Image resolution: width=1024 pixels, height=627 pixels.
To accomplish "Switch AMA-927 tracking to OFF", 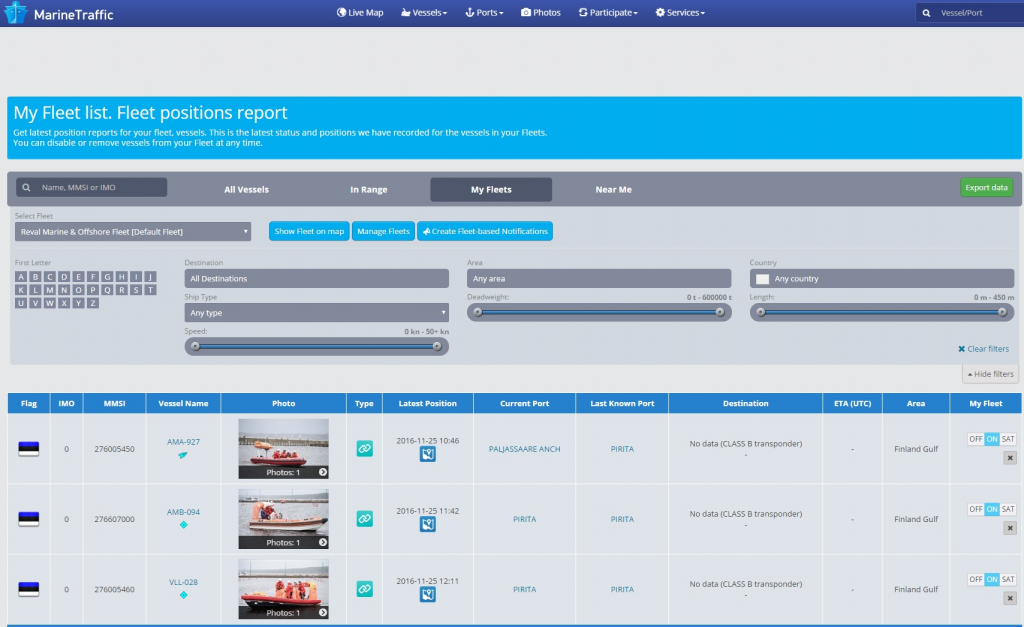I will 976,439.
